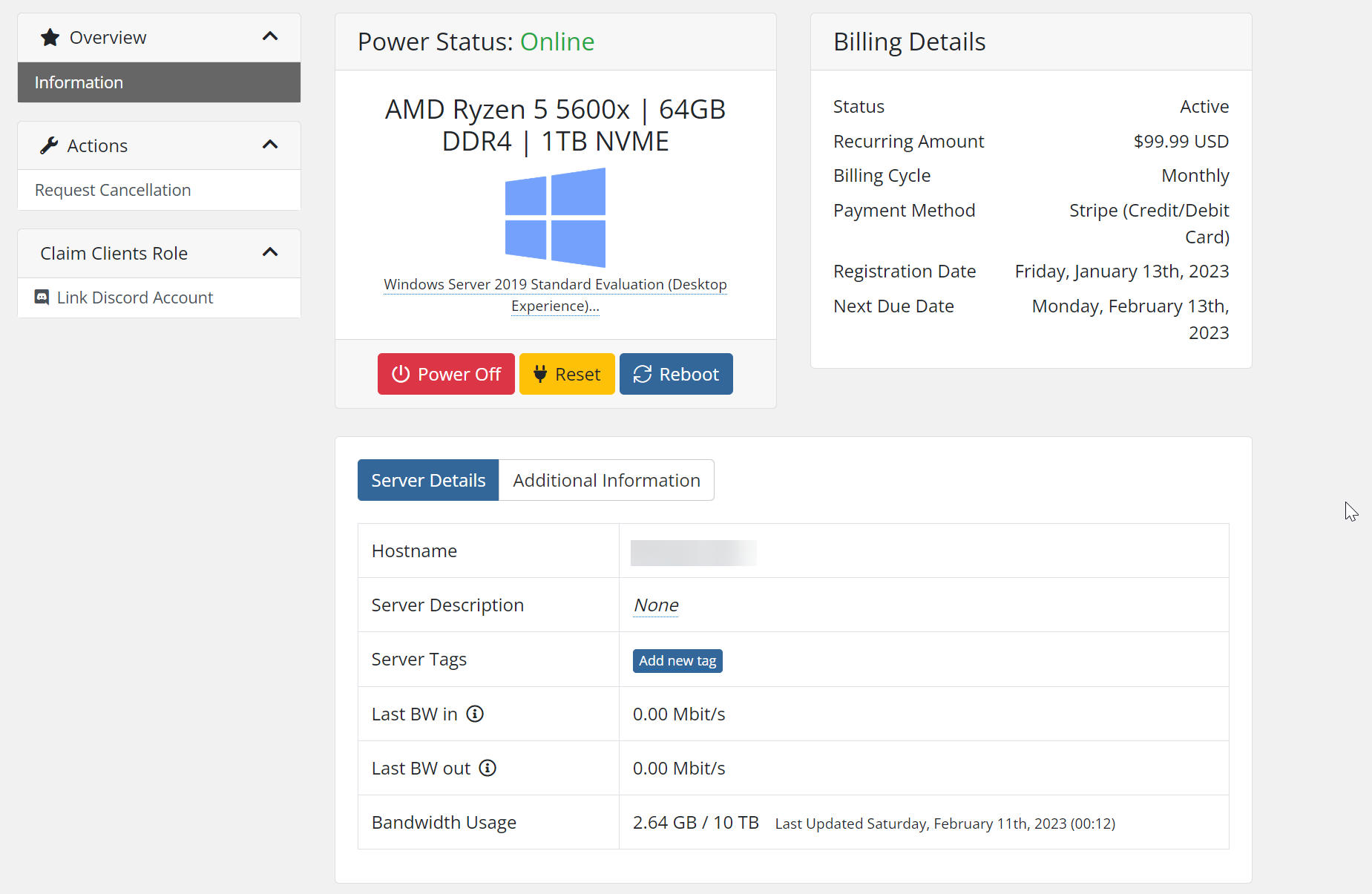Click the info icon next to Last BW in

tap(475, 714)
